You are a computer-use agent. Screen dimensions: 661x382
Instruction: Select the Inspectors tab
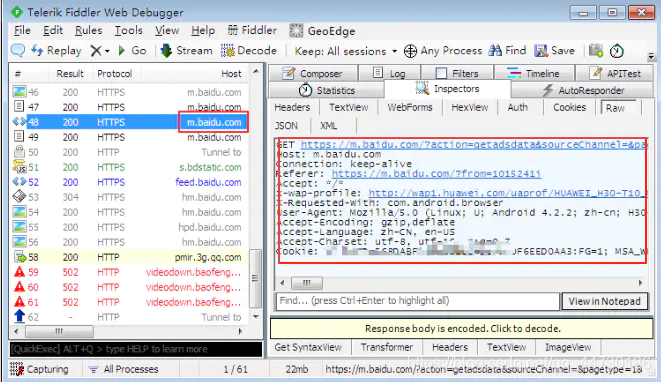(x=448, y=89)
